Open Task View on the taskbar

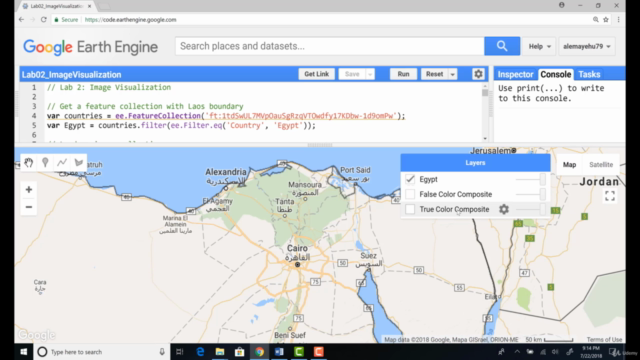[x=180, y=352]
